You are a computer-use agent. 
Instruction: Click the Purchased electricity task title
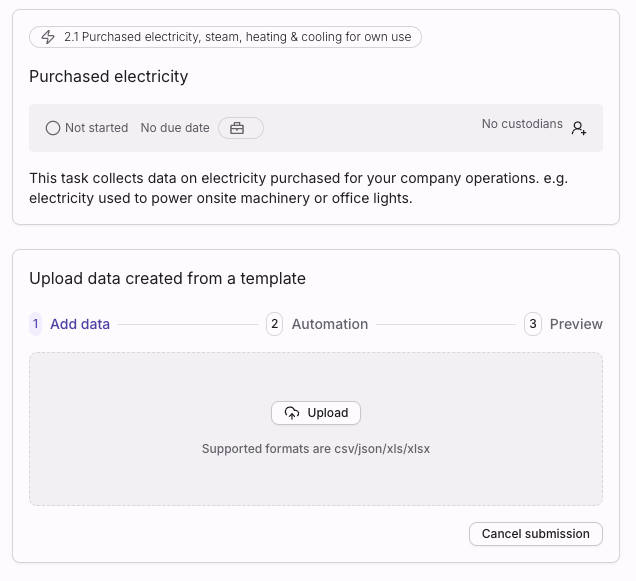point(108,77)
